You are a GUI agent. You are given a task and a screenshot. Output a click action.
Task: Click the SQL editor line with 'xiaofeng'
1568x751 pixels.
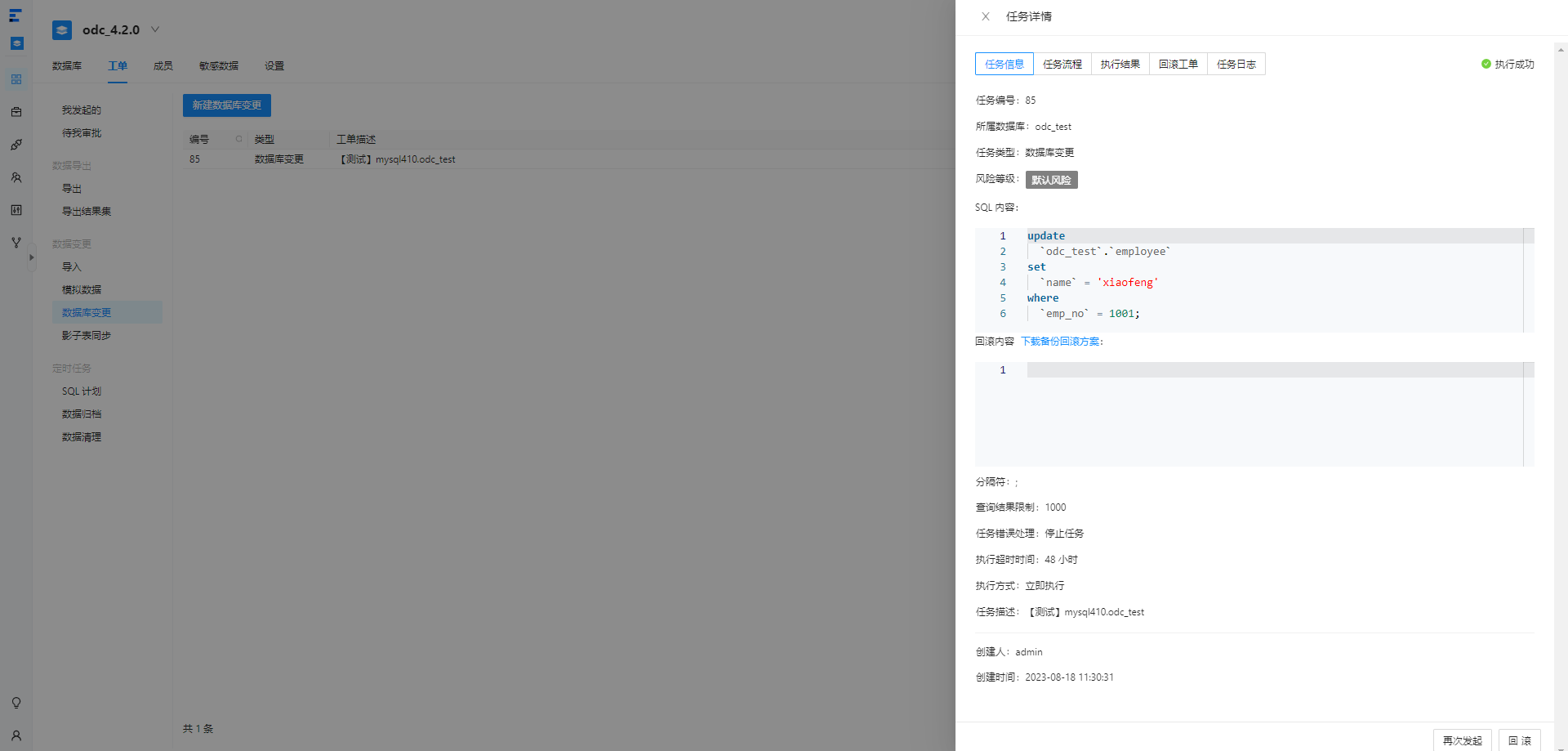1093,283
